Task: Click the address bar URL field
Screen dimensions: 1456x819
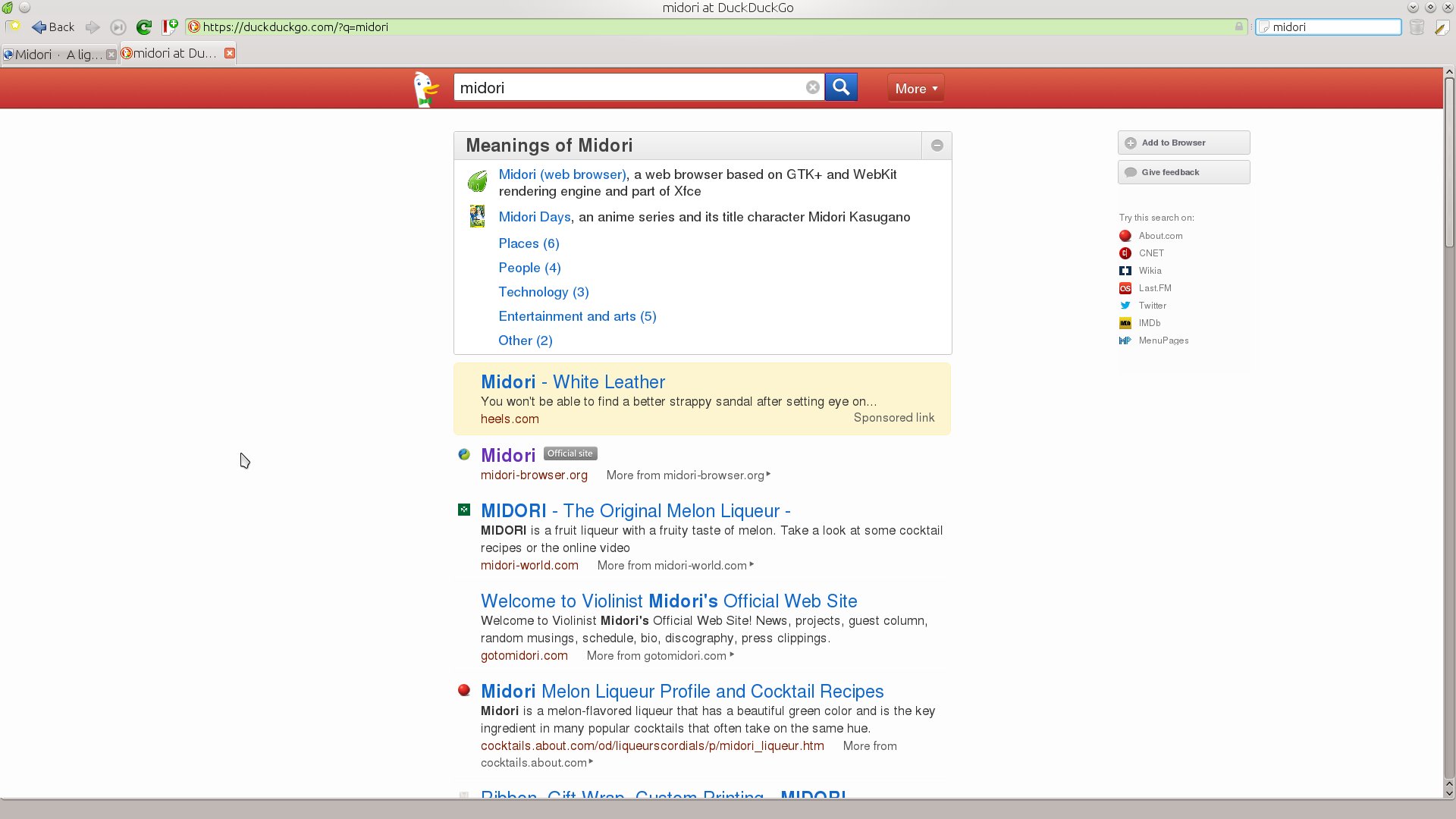Action: (716, 27)
